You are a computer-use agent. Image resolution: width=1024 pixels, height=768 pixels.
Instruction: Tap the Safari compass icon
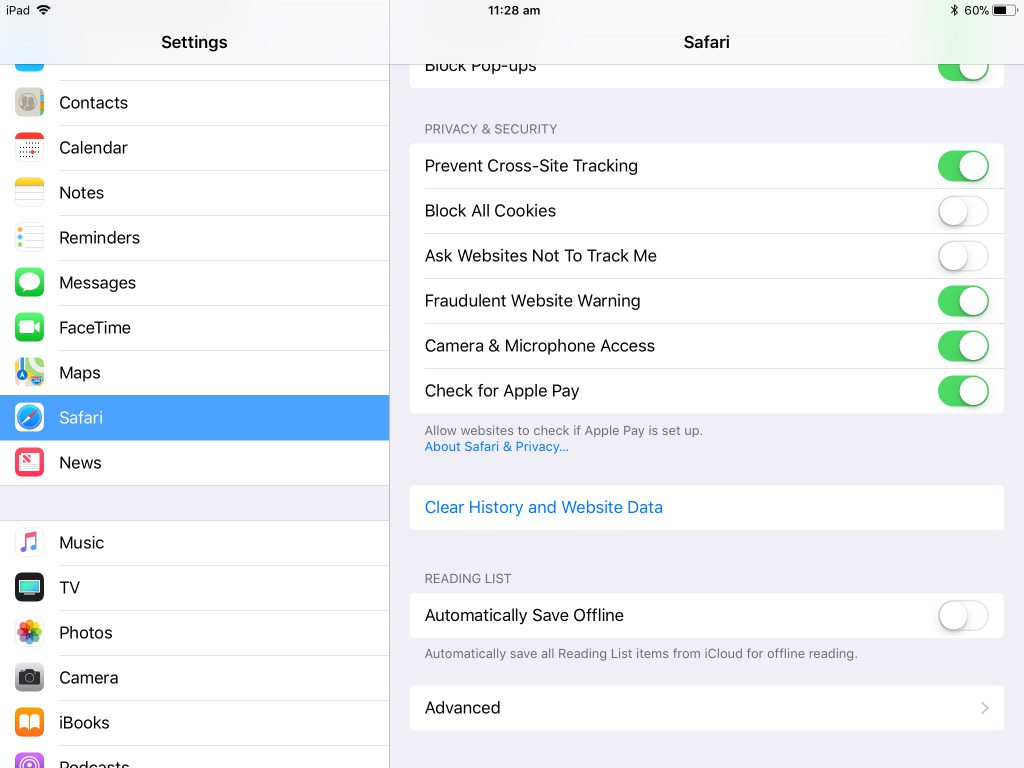pos(29,417)
